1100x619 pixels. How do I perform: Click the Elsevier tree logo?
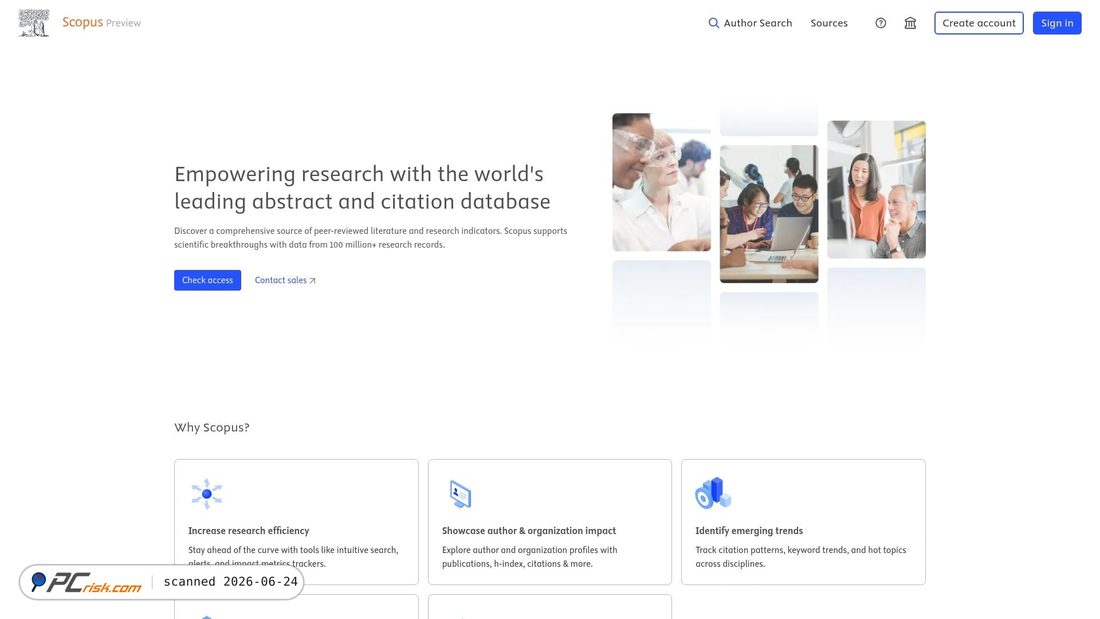(x=34, y=22)
